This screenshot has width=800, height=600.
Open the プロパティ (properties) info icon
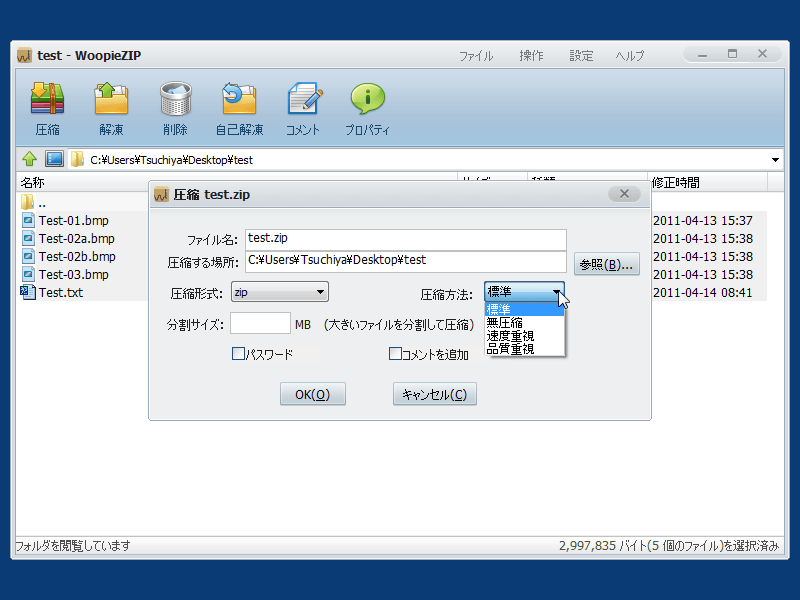[x=367, y=98]
